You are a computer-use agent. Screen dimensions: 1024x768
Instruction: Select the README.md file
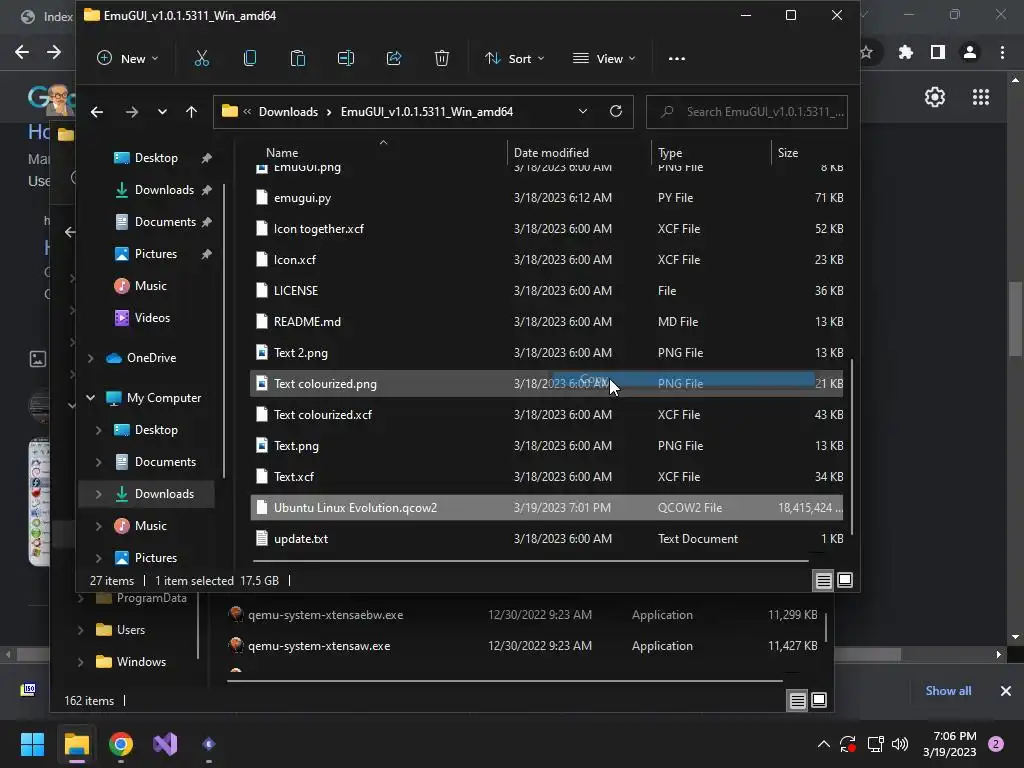click(546, 321)
